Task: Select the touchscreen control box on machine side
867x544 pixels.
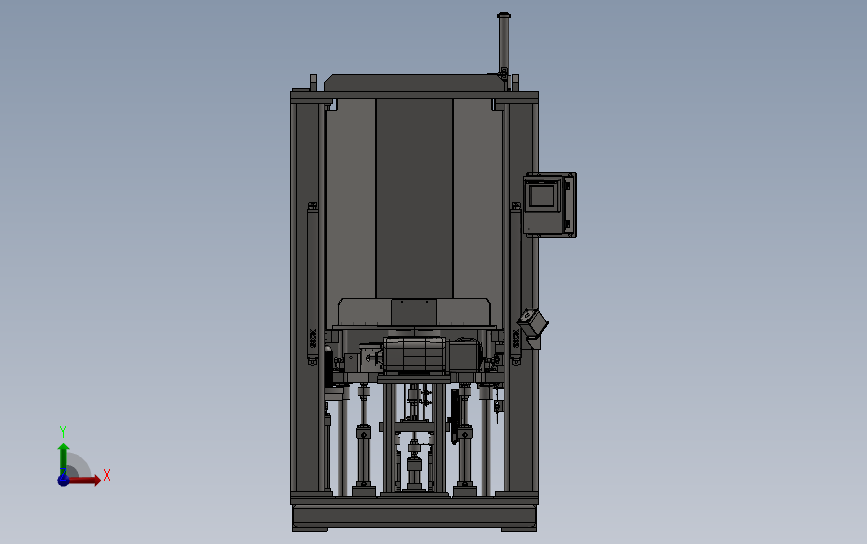Action: coord(550,205)
